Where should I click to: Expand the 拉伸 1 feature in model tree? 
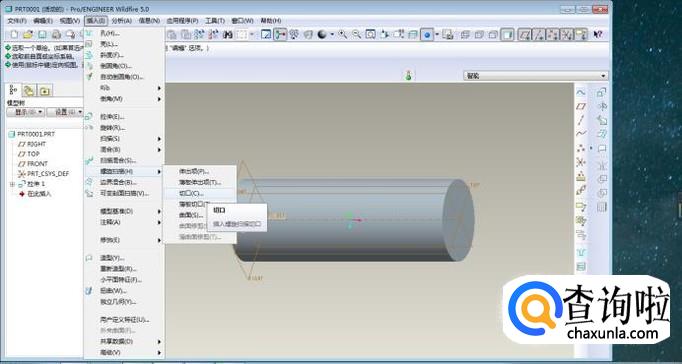coord(12,184)
